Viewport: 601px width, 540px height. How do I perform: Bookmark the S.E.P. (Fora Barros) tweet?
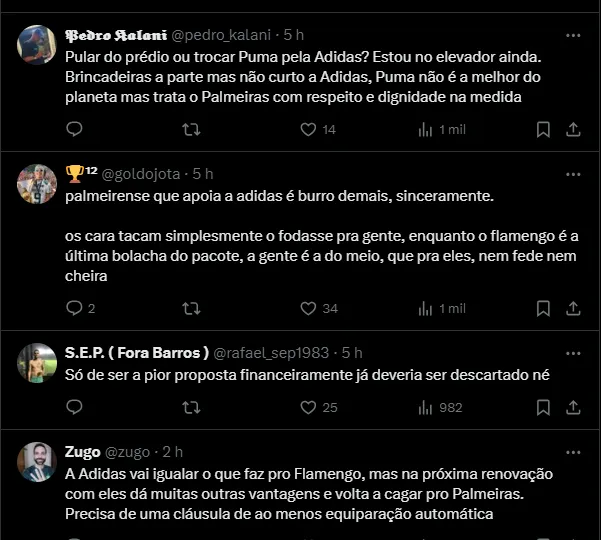(x=543, y=407)
